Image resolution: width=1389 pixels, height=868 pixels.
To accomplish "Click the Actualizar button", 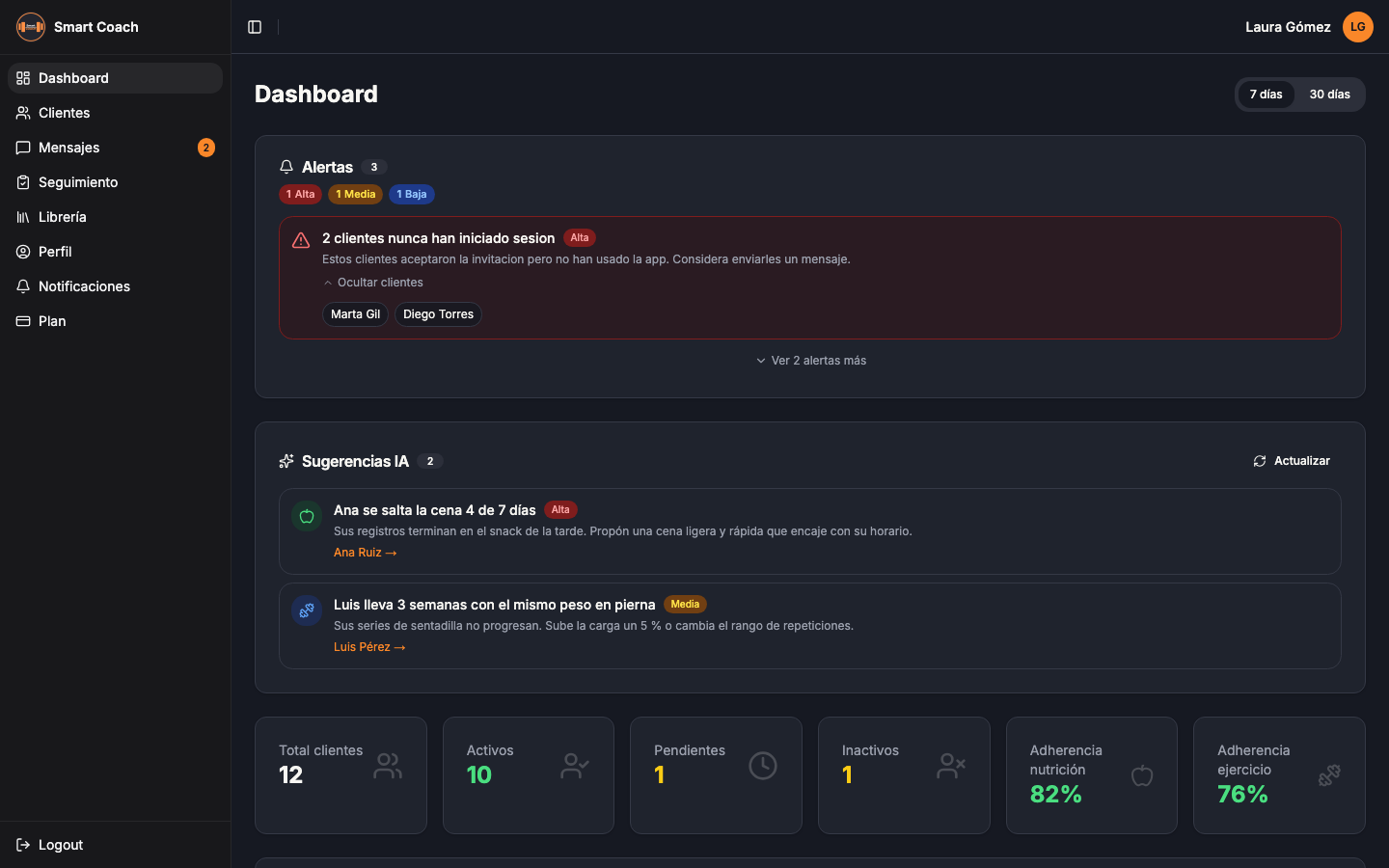I will tap(1292, 461).
